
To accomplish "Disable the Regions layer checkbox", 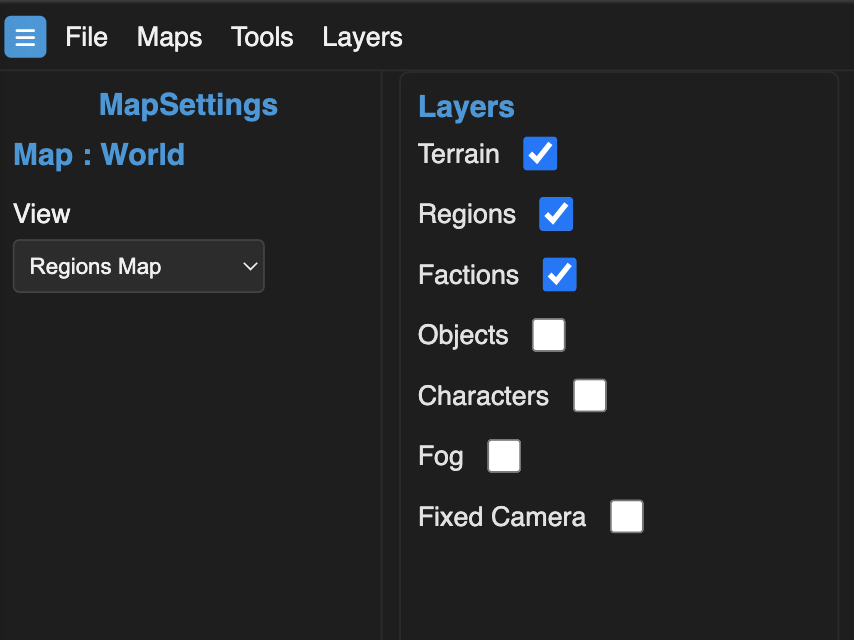I will [x=556, y=214].
